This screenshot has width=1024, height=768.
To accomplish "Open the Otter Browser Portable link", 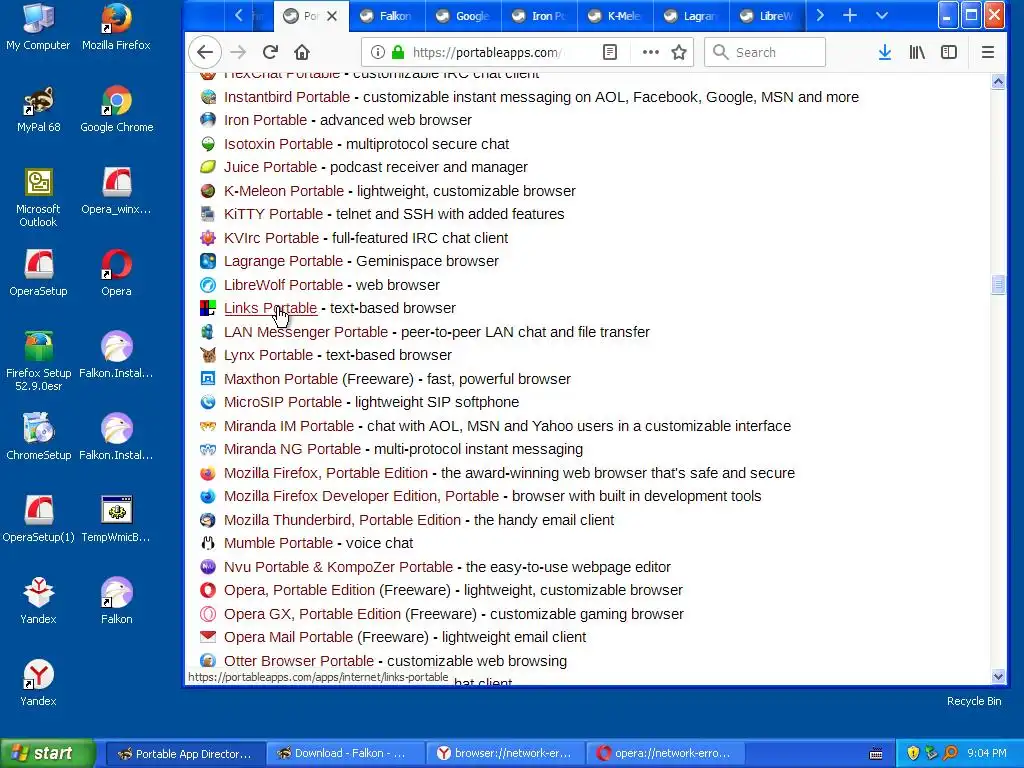I will pos(299,661).
